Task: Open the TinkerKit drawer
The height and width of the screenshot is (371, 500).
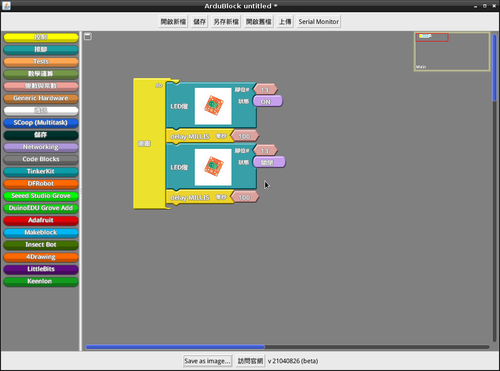Action: tap(41, 172)
